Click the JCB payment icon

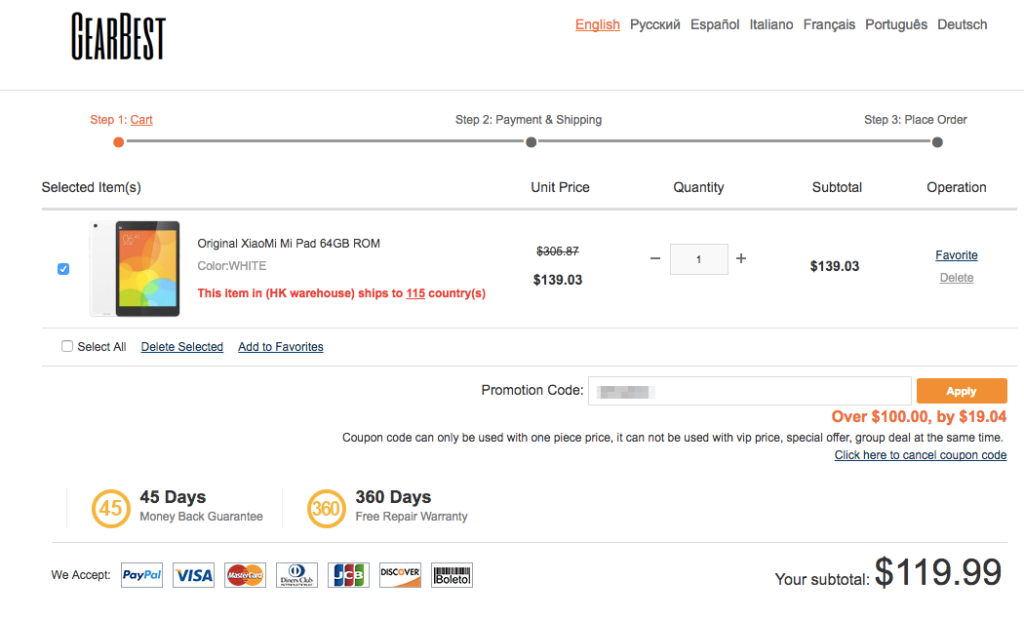pos(348,575)
